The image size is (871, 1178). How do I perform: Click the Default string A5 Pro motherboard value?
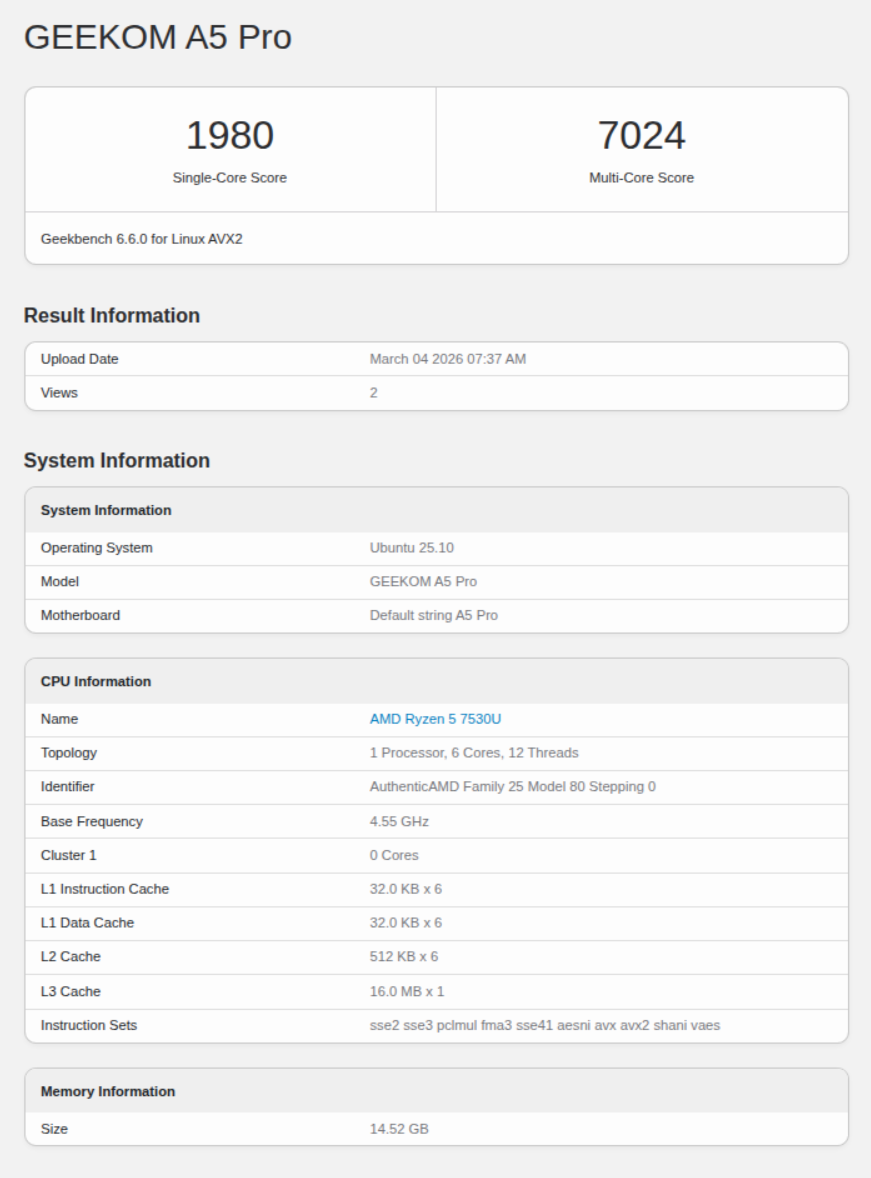(x=433, y=616)
